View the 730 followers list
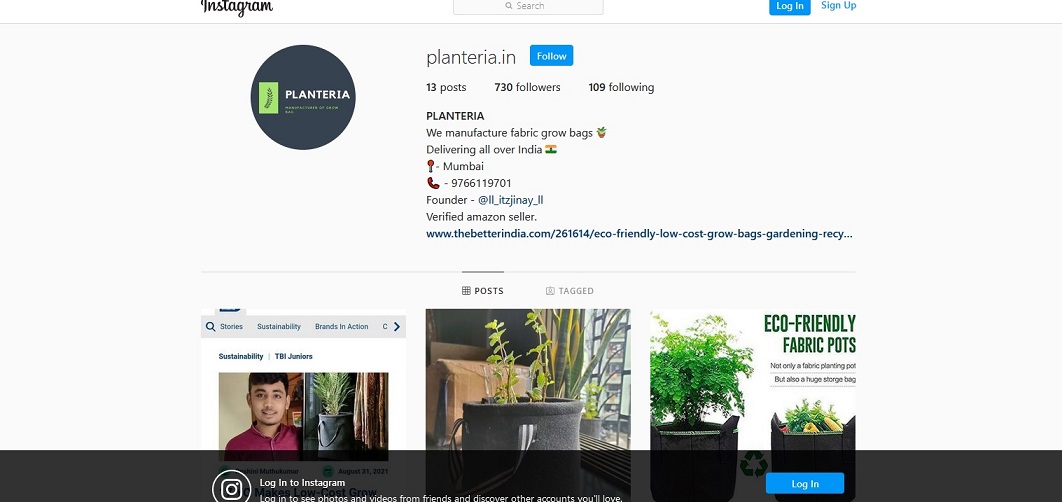Screen dimensions: 1062x502 tap(528, 87)
